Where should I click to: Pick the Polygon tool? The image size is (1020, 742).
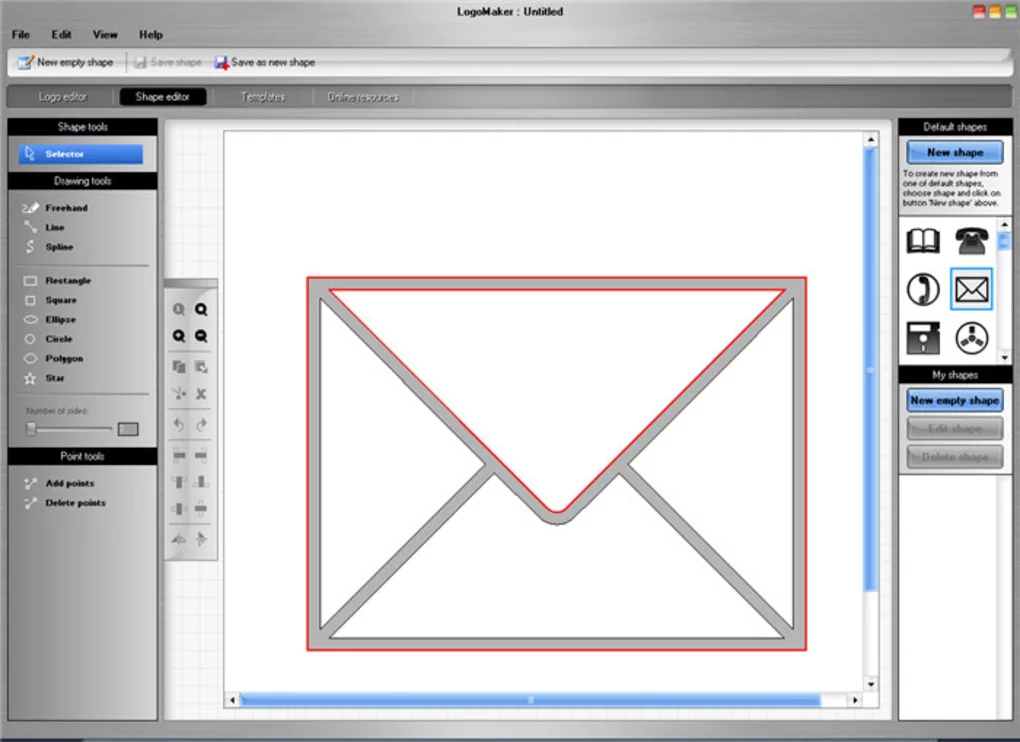(x=53, y=359)
